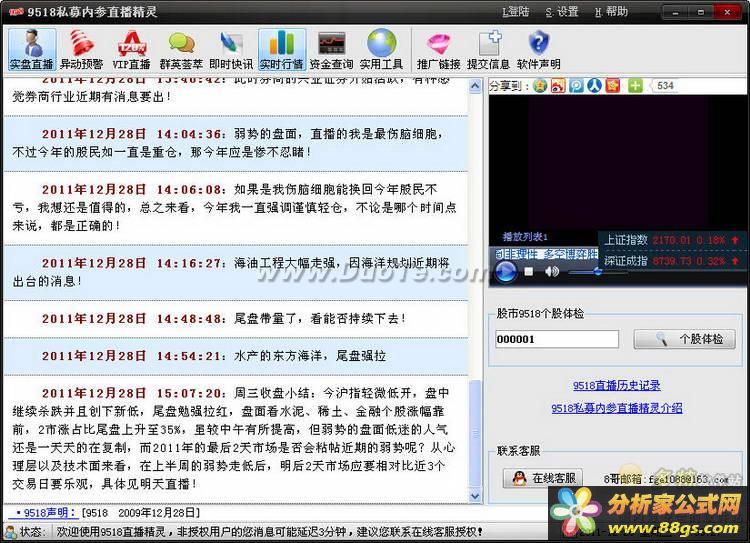Open the 登陆 menu

516,12
